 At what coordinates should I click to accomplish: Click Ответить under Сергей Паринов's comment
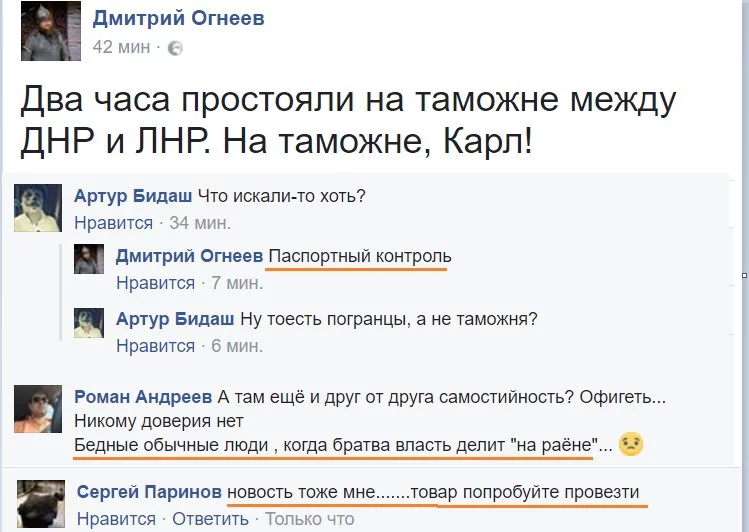click(210, 519)
